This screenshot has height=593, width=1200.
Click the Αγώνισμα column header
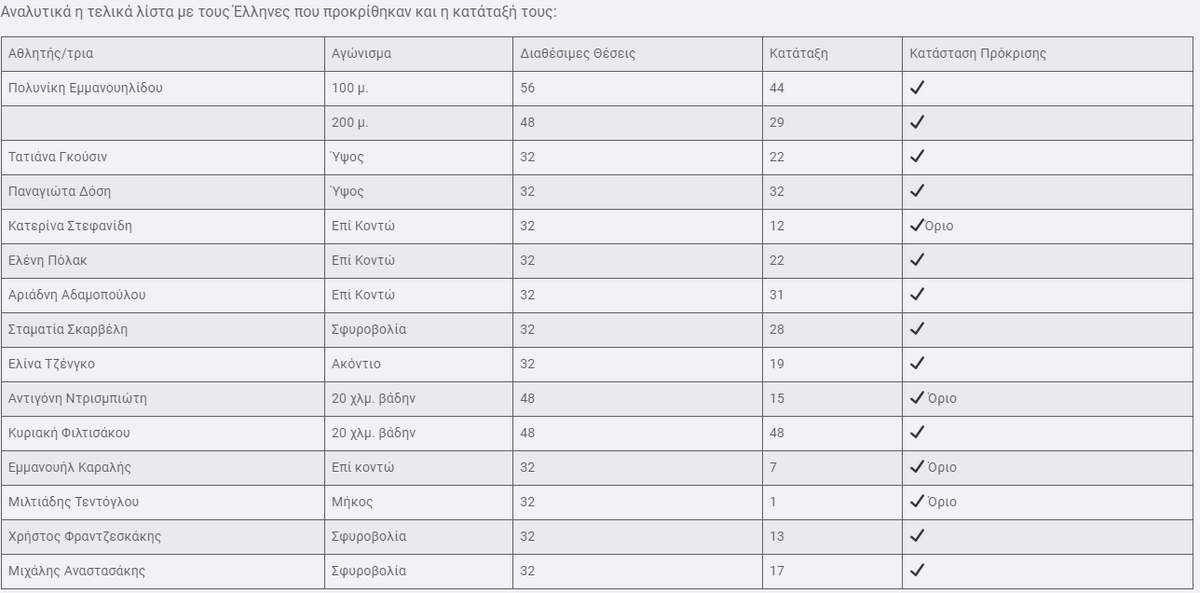coord(418,54)
